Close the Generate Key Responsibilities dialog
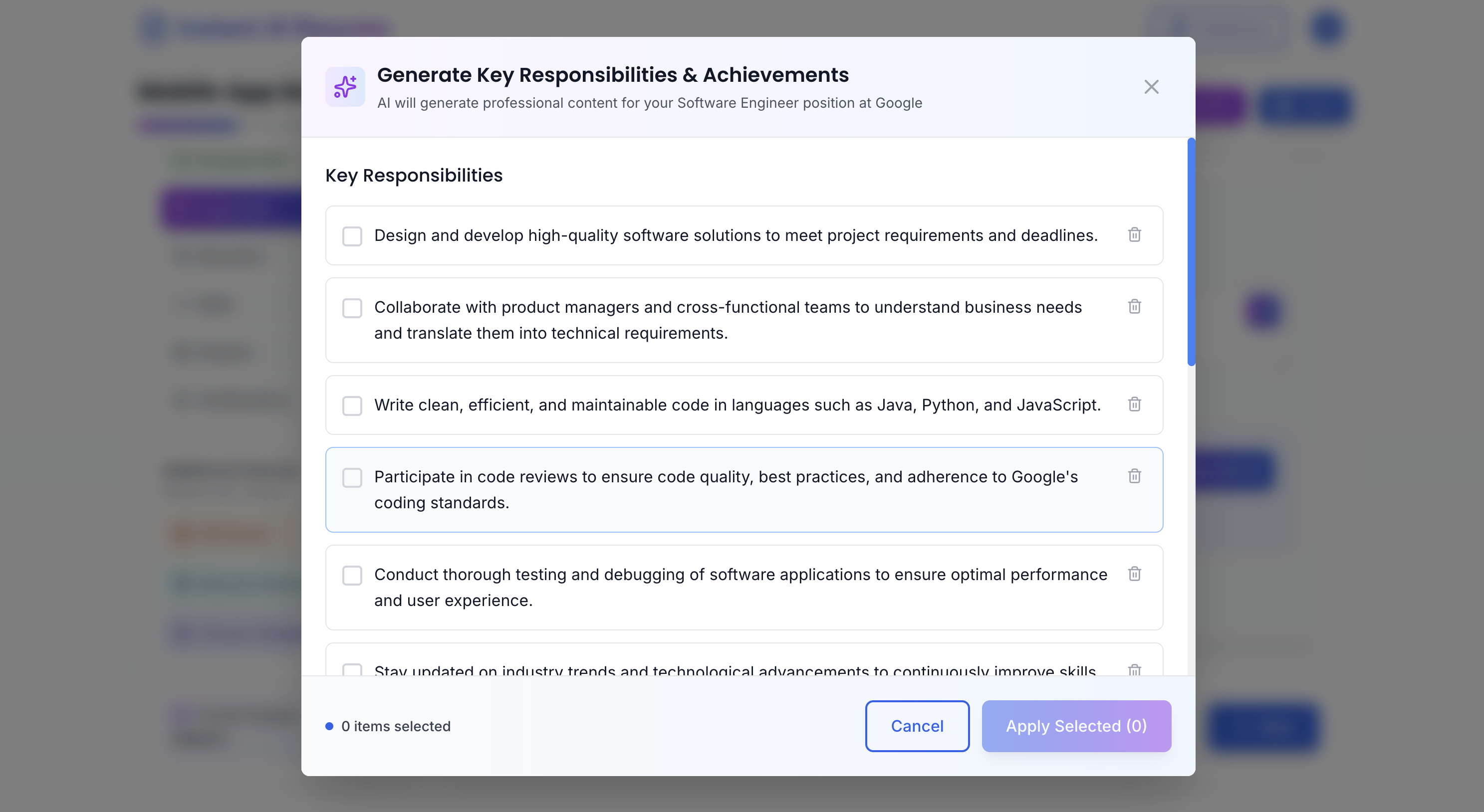Viewport: 1484px width, 812px height. 1151,87
